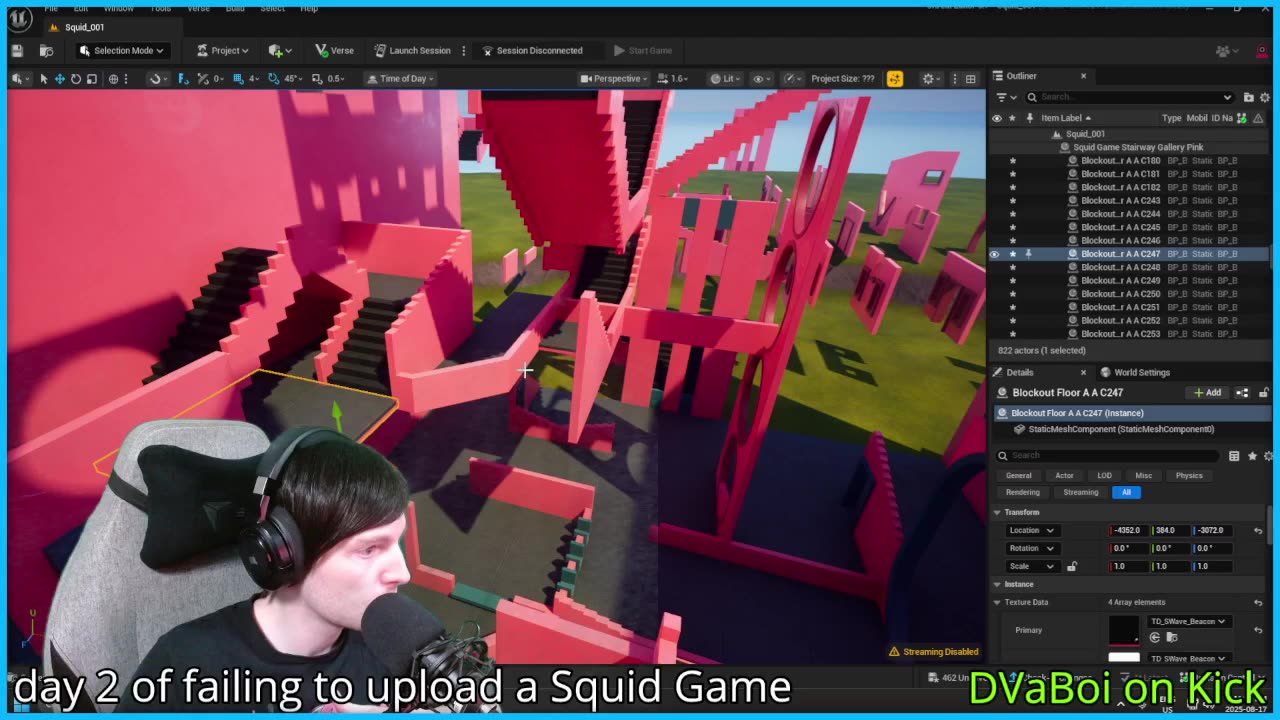Toggle world/local coordinate space globe icon
Image resolution: width=1280 pixels, height=720 pixels.
[x=113, y=78]
